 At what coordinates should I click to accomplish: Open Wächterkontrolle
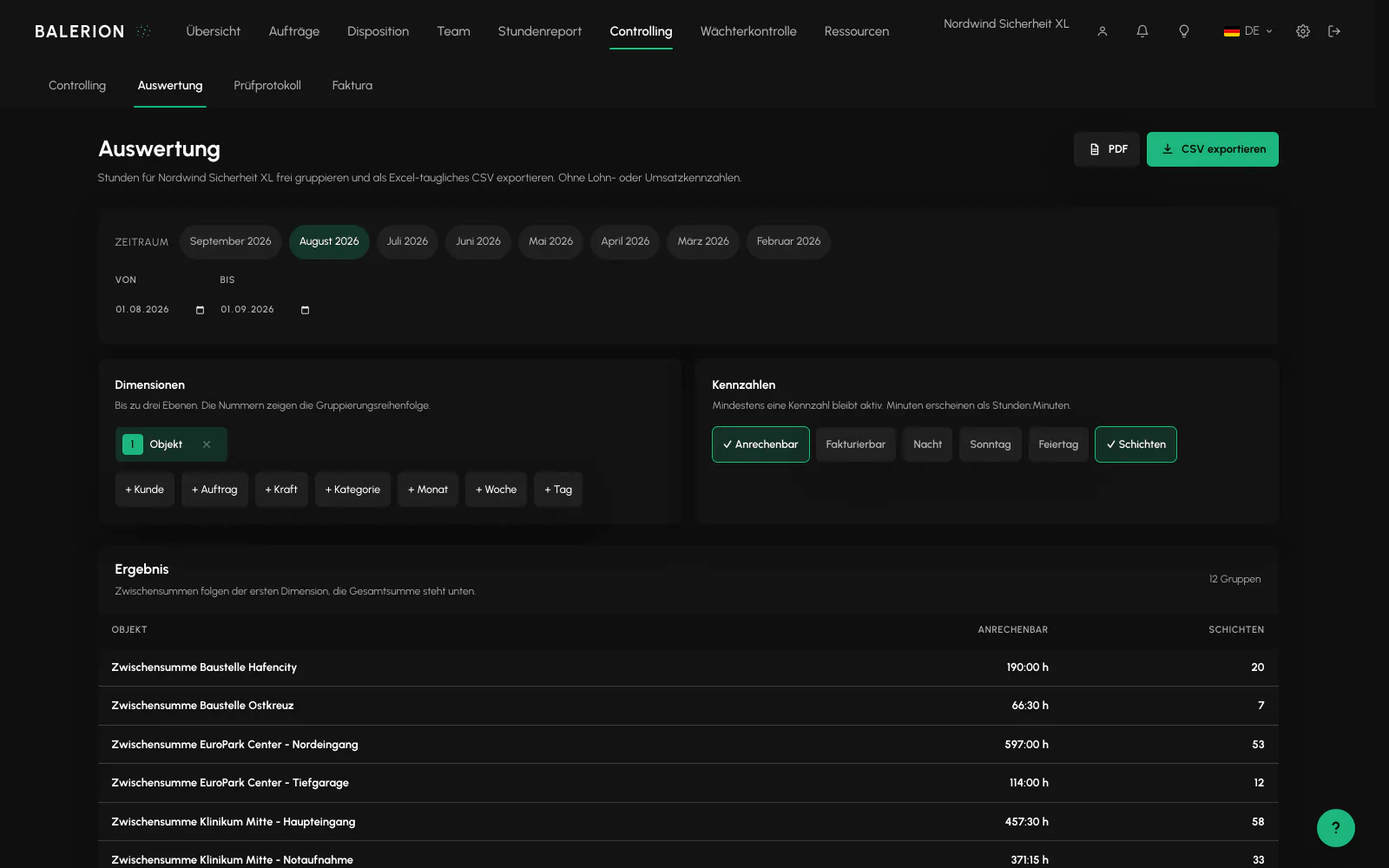tap(748, 31)
